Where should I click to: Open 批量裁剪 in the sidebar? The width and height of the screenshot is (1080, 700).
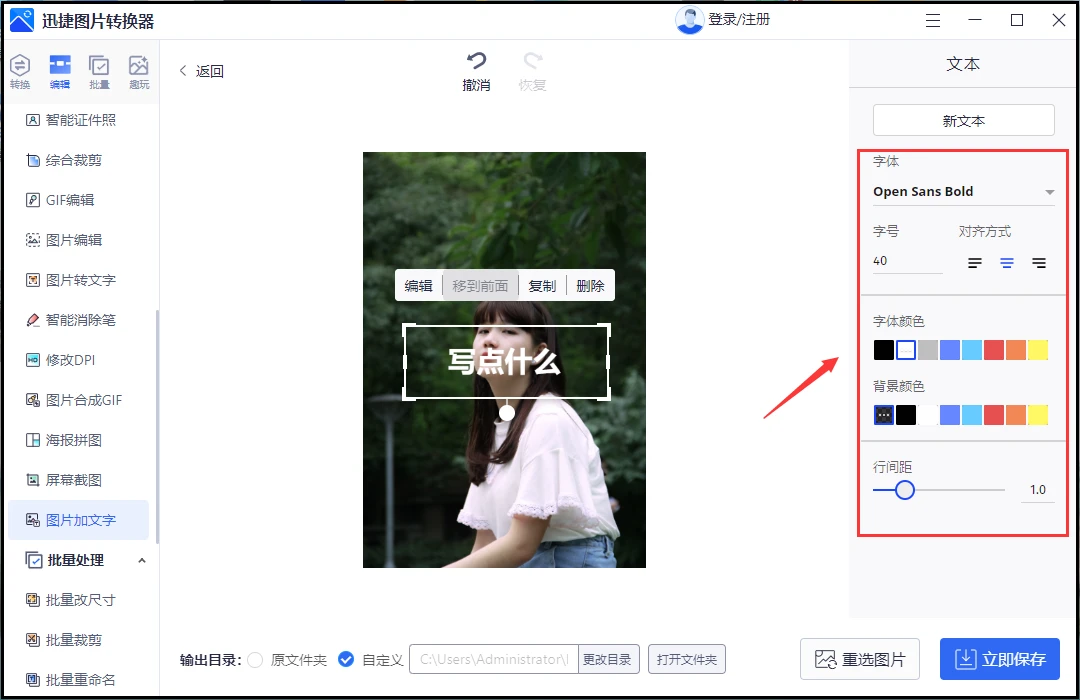click(x=79, y=639)
